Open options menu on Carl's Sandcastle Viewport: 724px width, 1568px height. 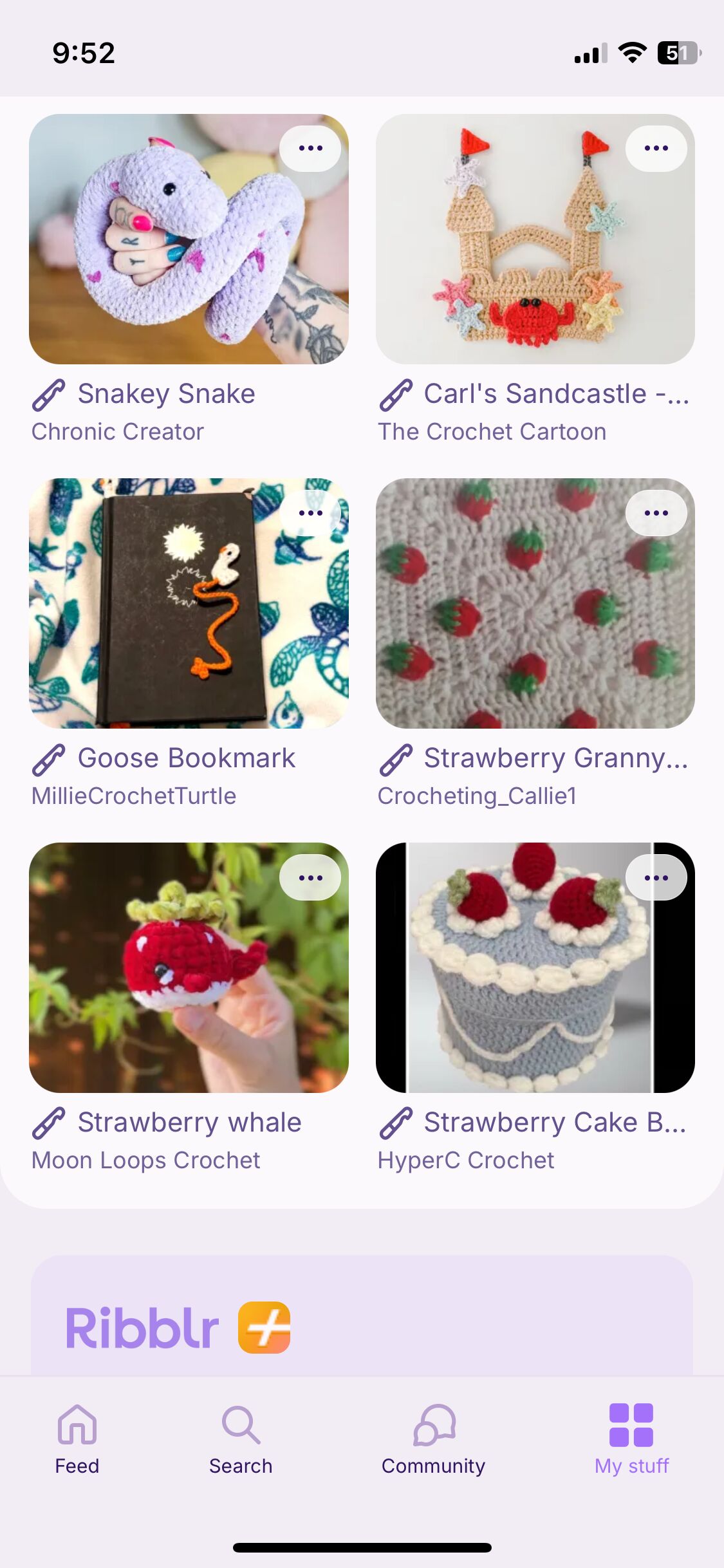pyautogui.click(x=656, y=148)
